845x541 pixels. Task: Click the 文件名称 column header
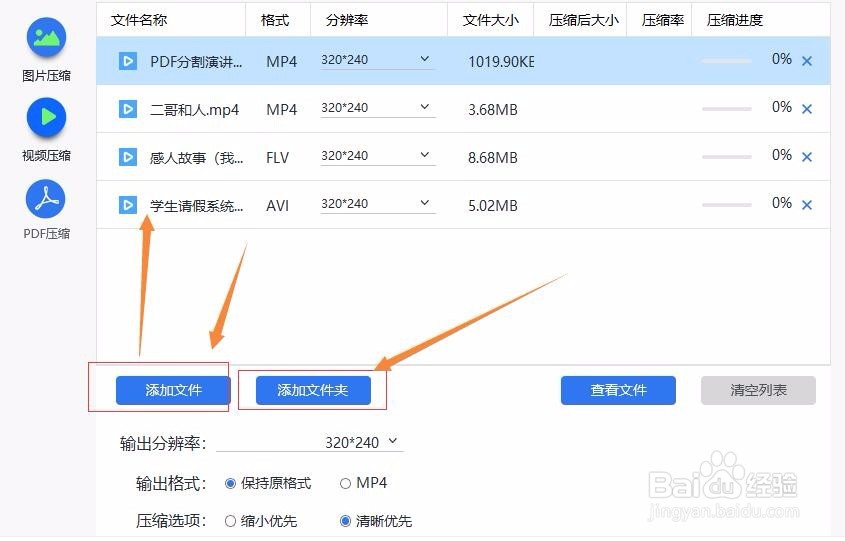click(139, 20)
